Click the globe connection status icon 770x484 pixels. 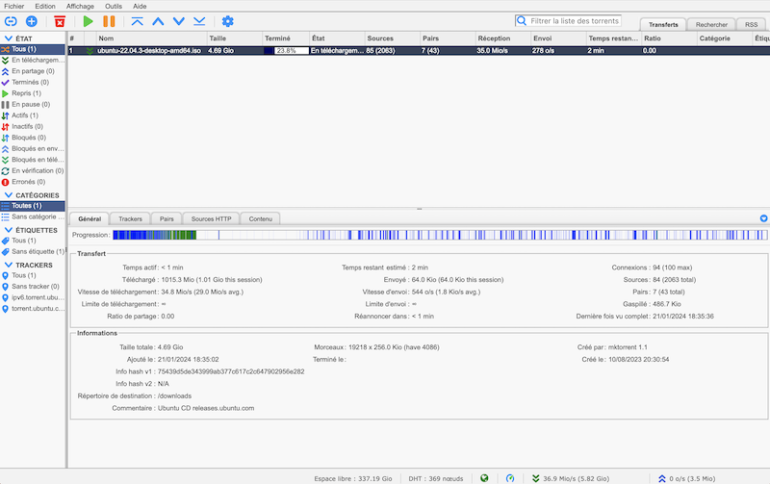(x=484, y=478)
